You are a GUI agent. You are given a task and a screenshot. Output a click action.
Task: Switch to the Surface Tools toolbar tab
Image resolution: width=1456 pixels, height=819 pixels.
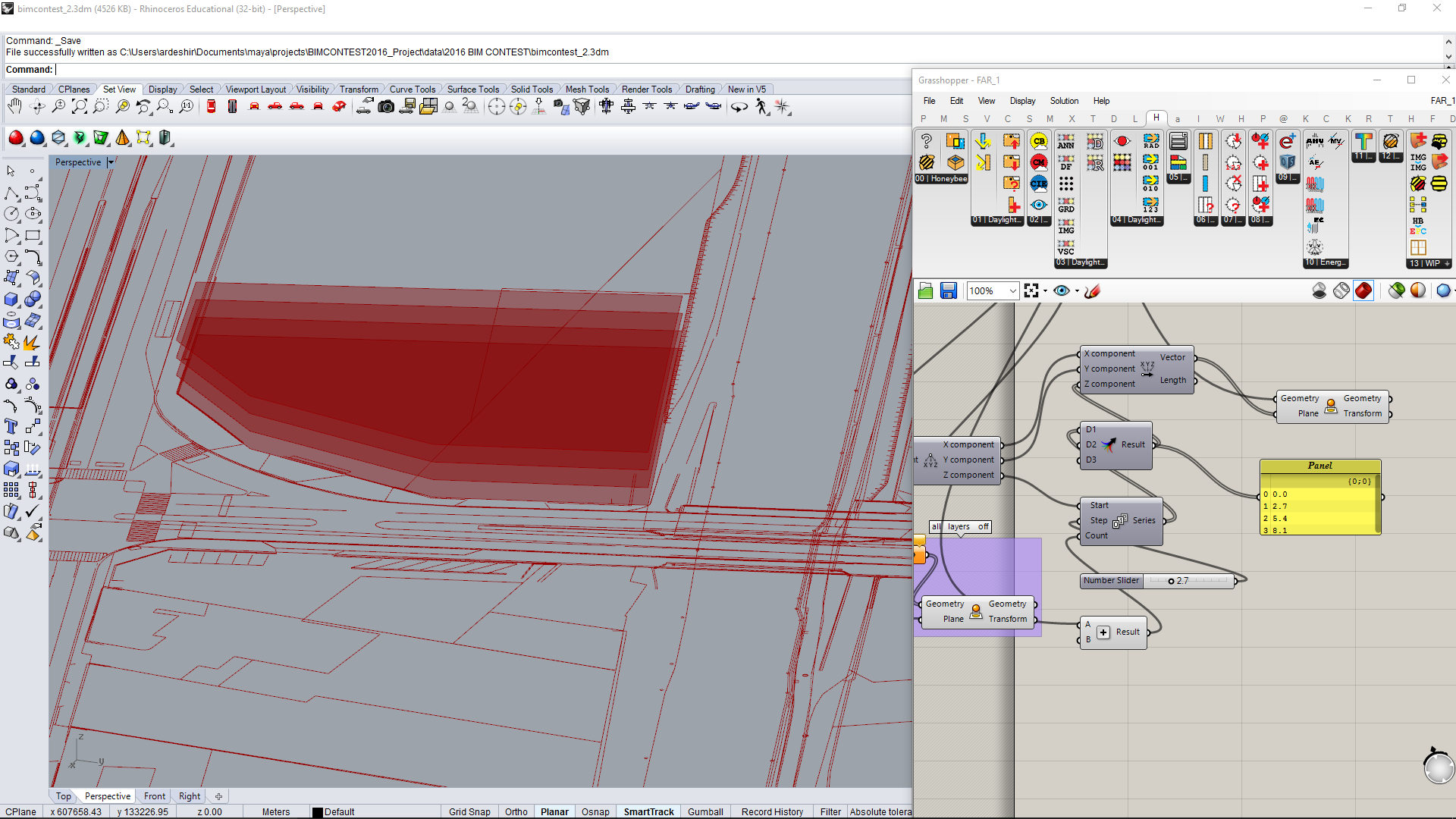(x=472, y=89)
